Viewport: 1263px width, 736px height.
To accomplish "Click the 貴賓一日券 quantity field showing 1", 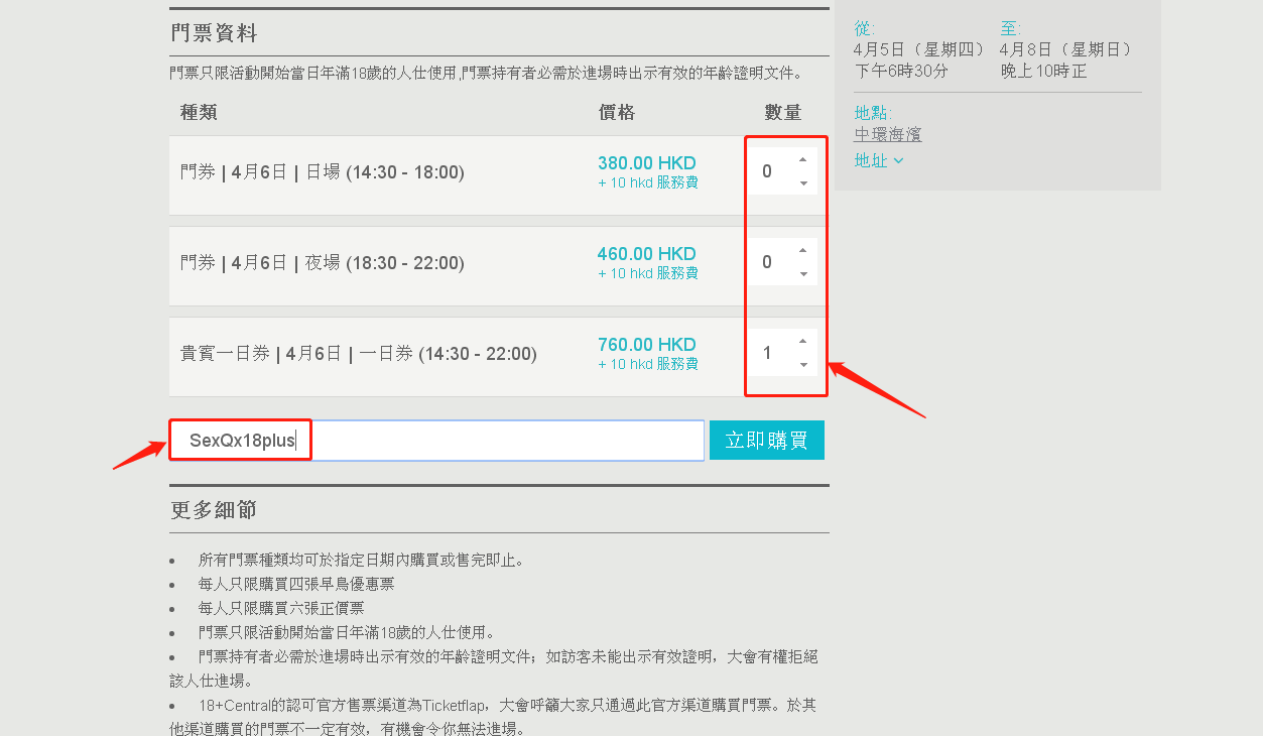I will (770, 353).
